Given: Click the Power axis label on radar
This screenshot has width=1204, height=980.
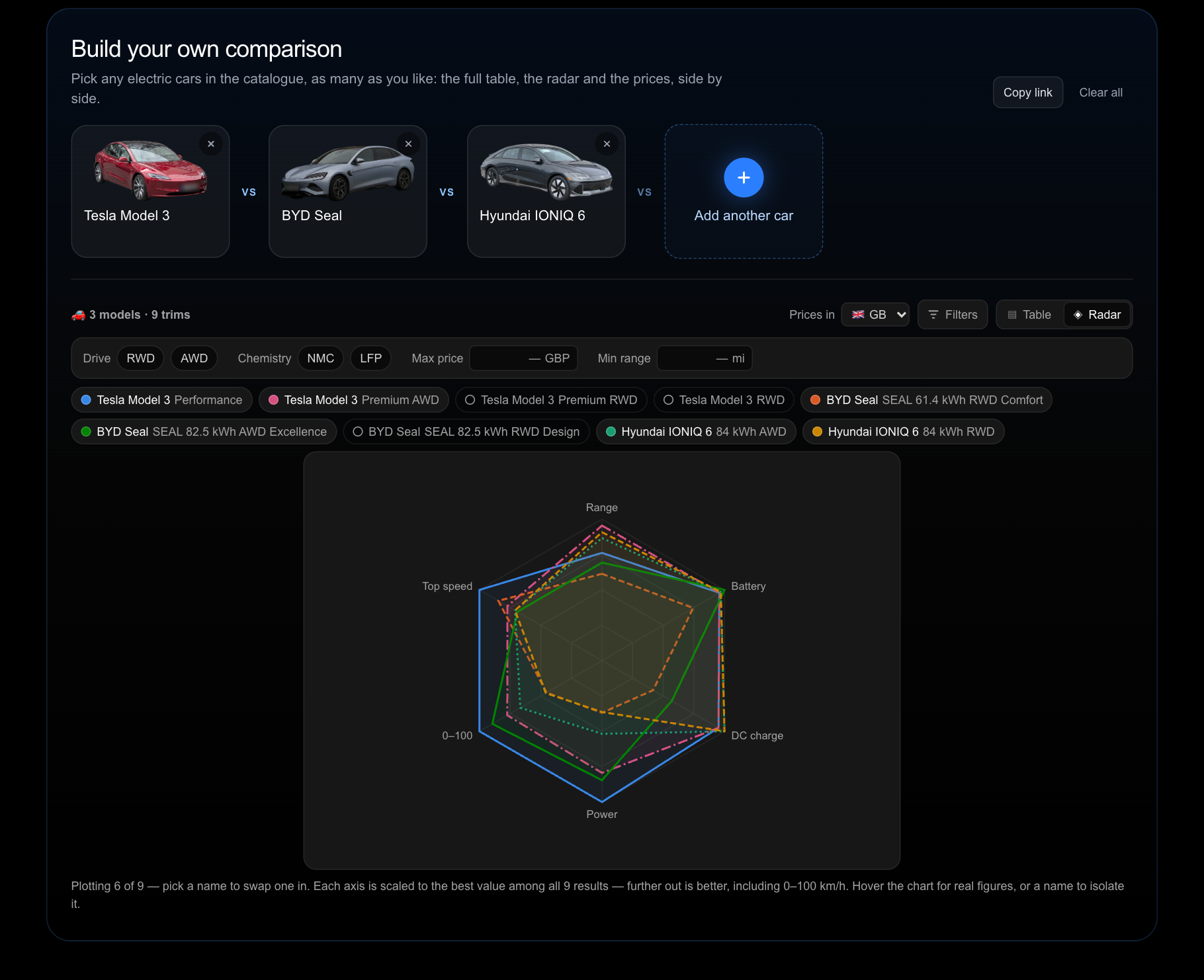Looking at the screenshot, I should [x=601, y=815].
